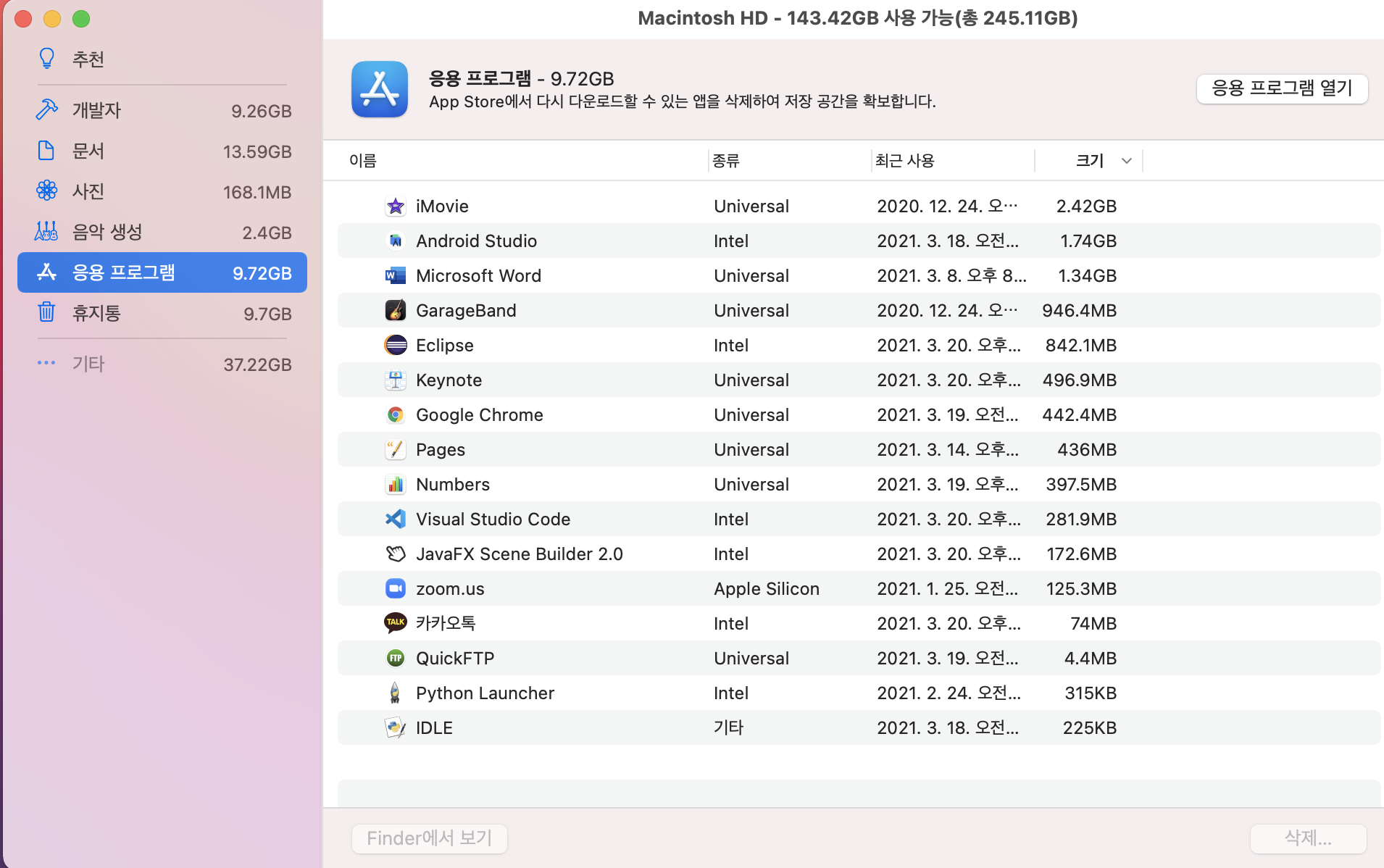Viewport: 1384px width, 868px height.
Task: Click the Numbers chart icon
Action: click(395, 485)
